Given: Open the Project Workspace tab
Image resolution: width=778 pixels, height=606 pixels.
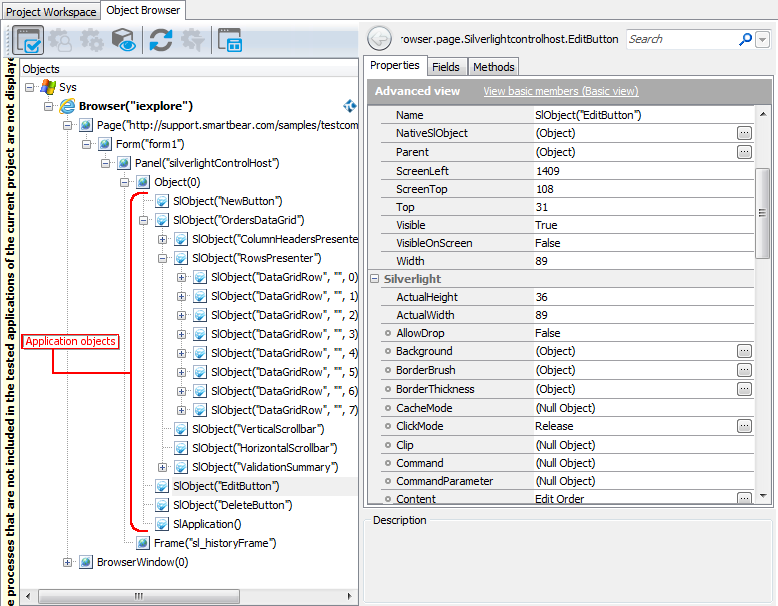Looking at the screenshot, I should (51, 12).
